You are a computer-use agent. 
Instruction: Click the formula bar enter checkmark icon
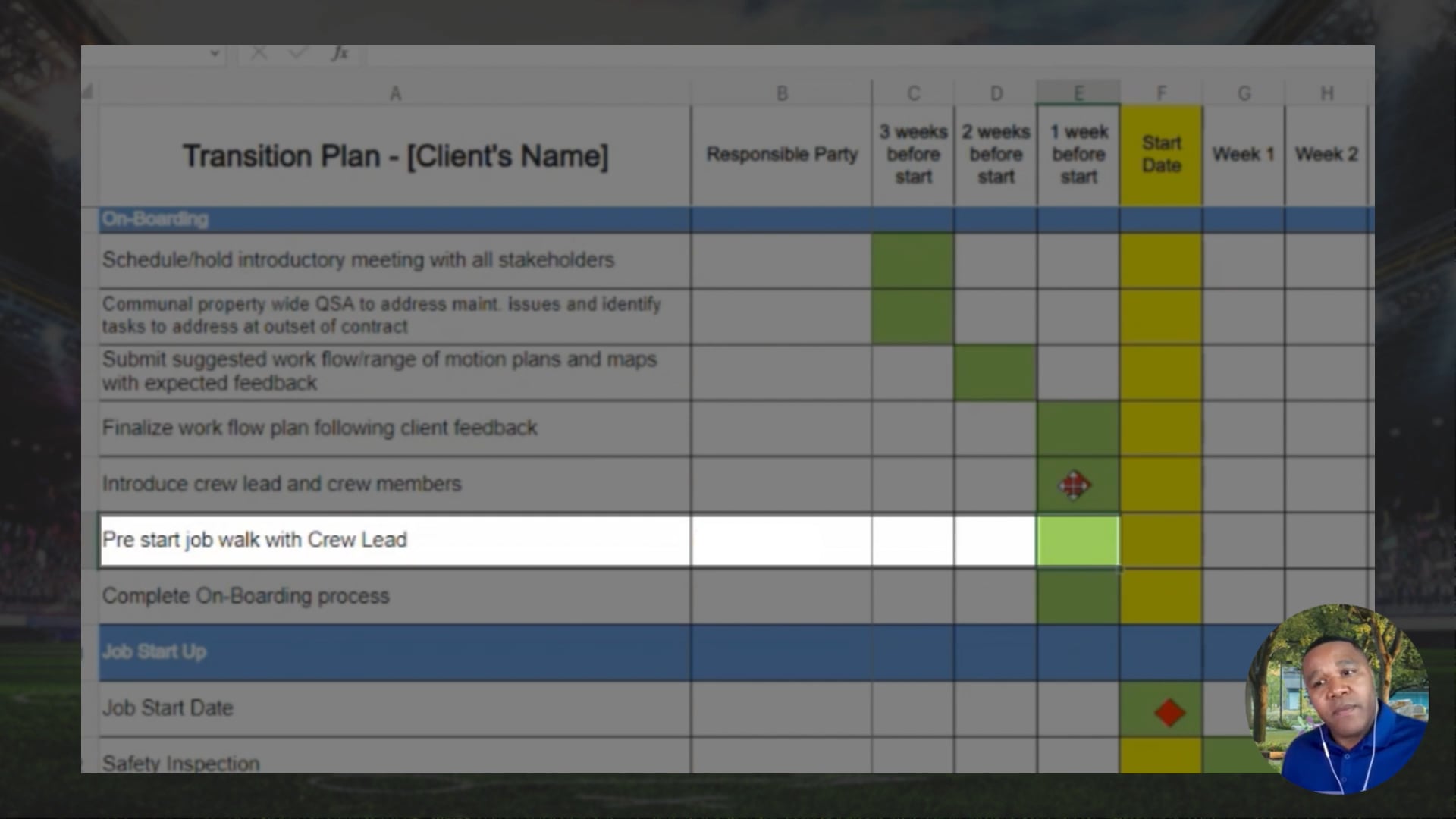click(298, 53)
